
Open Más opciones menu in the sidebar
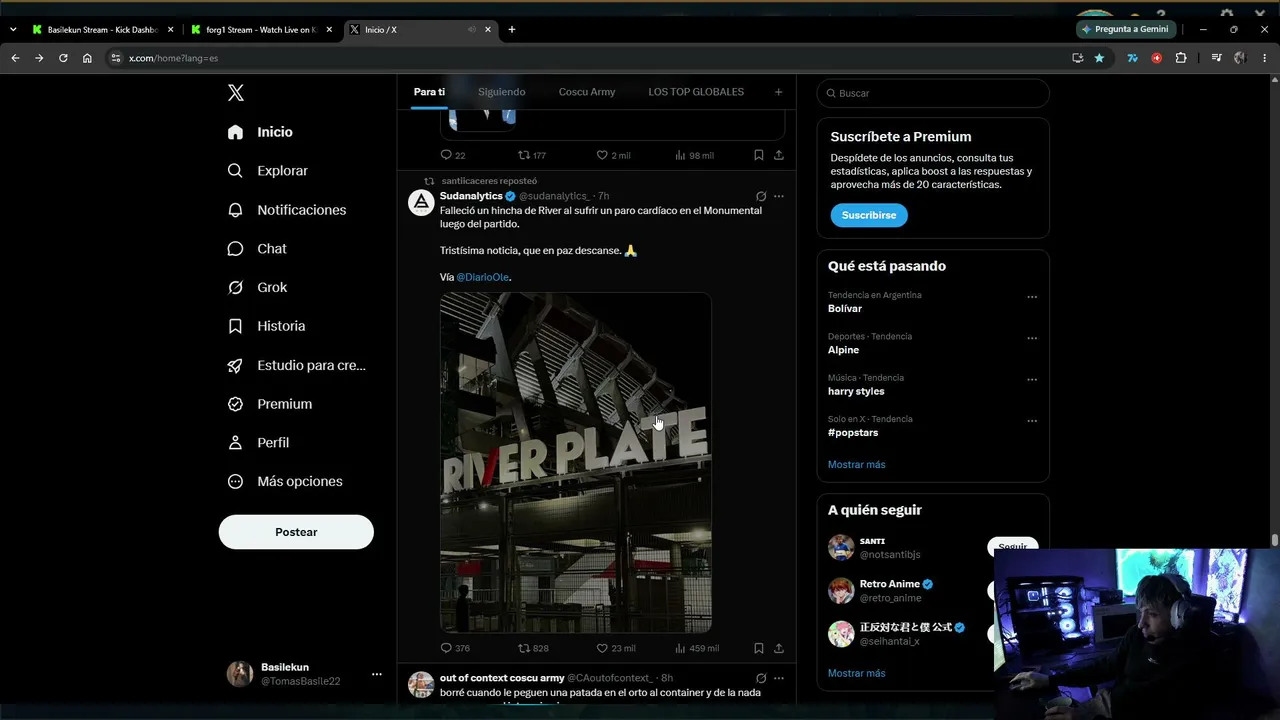pyautogui.click(x=285, y=481)
